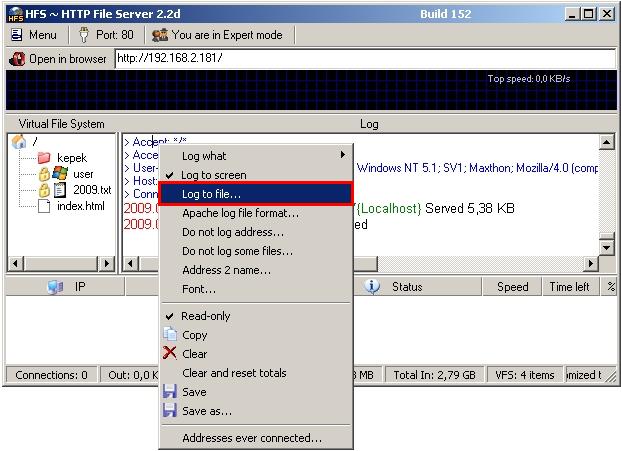Select Do not log address… entry

tap(255, 232)
